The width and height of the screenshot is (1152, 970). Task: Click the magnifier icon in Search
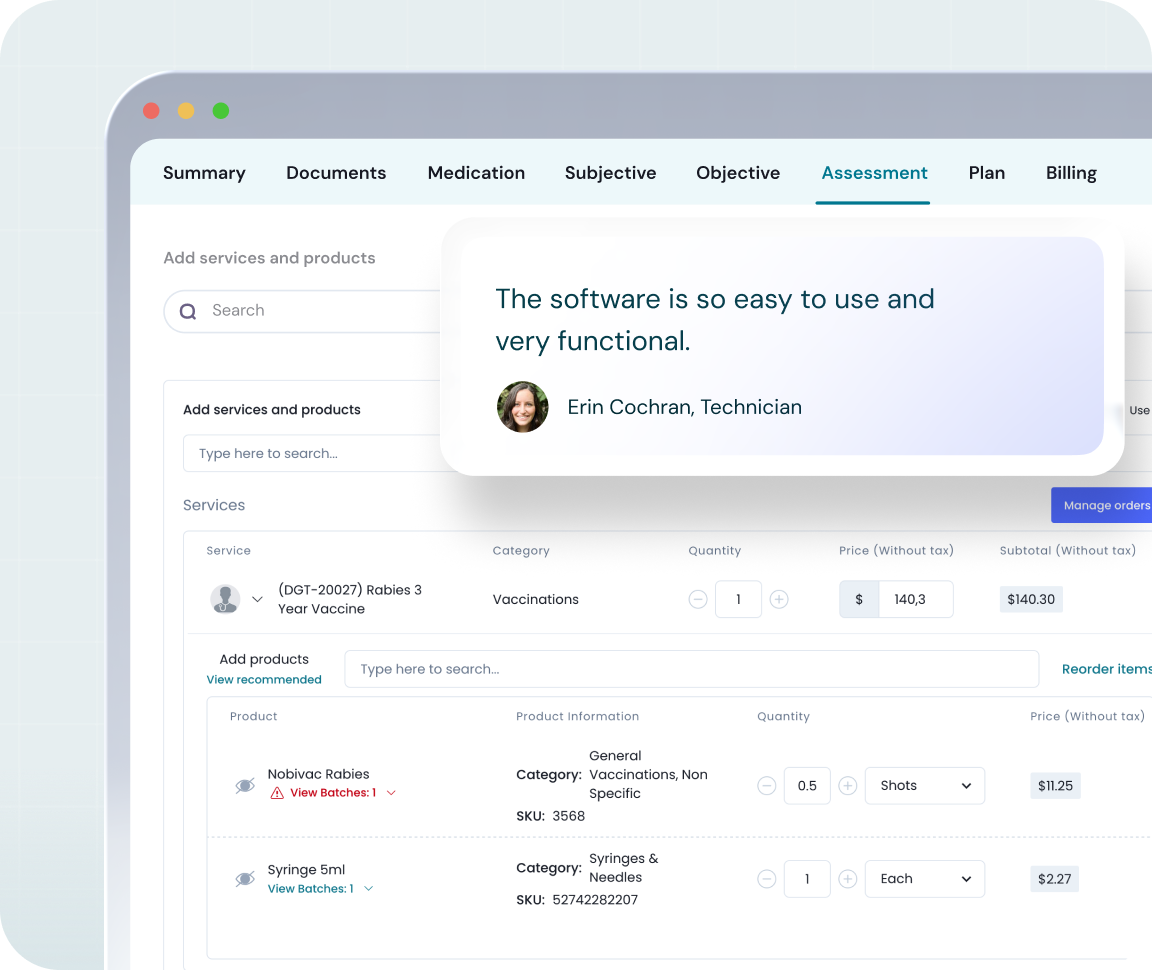[188, 312]
